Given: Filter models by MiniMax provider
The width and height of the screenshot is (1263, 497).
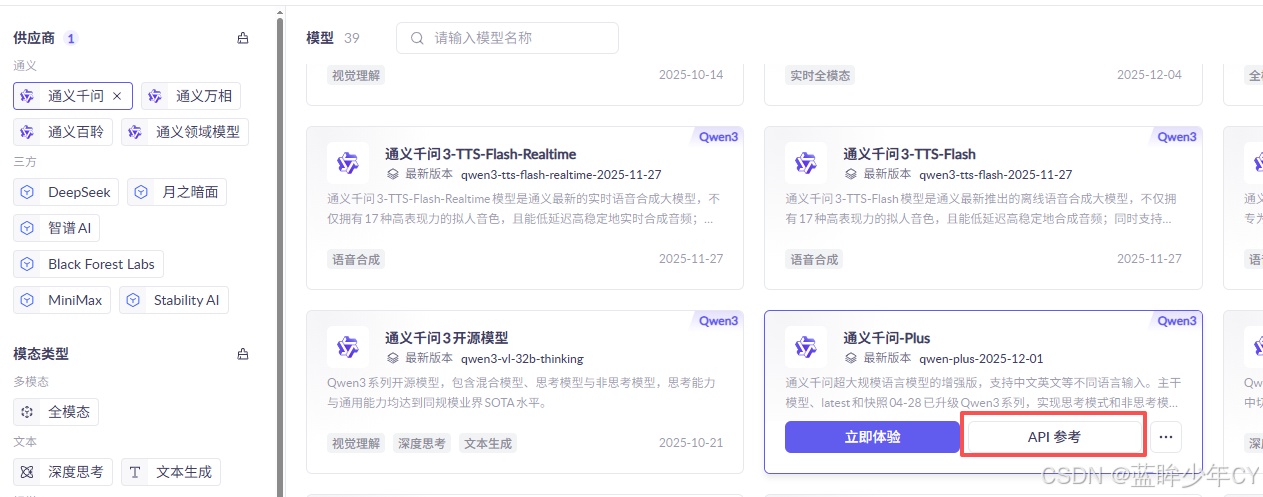Looking at the screenshot, I should click(x=62, y=300).
